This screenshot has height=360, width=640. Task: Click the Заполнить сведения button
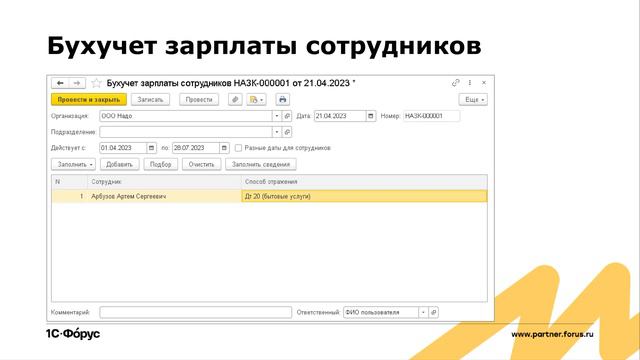coord(261,164)
